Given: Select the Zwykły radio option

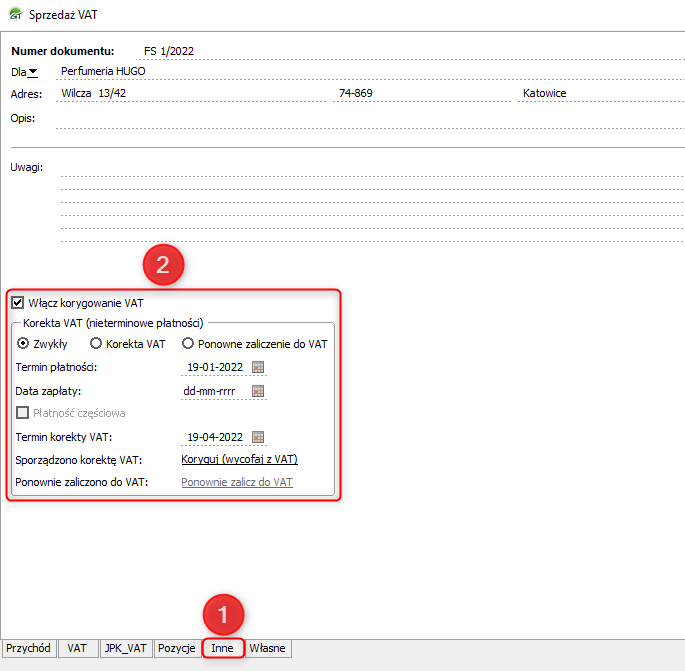Looking at the screenshot, I should (23, 343).
